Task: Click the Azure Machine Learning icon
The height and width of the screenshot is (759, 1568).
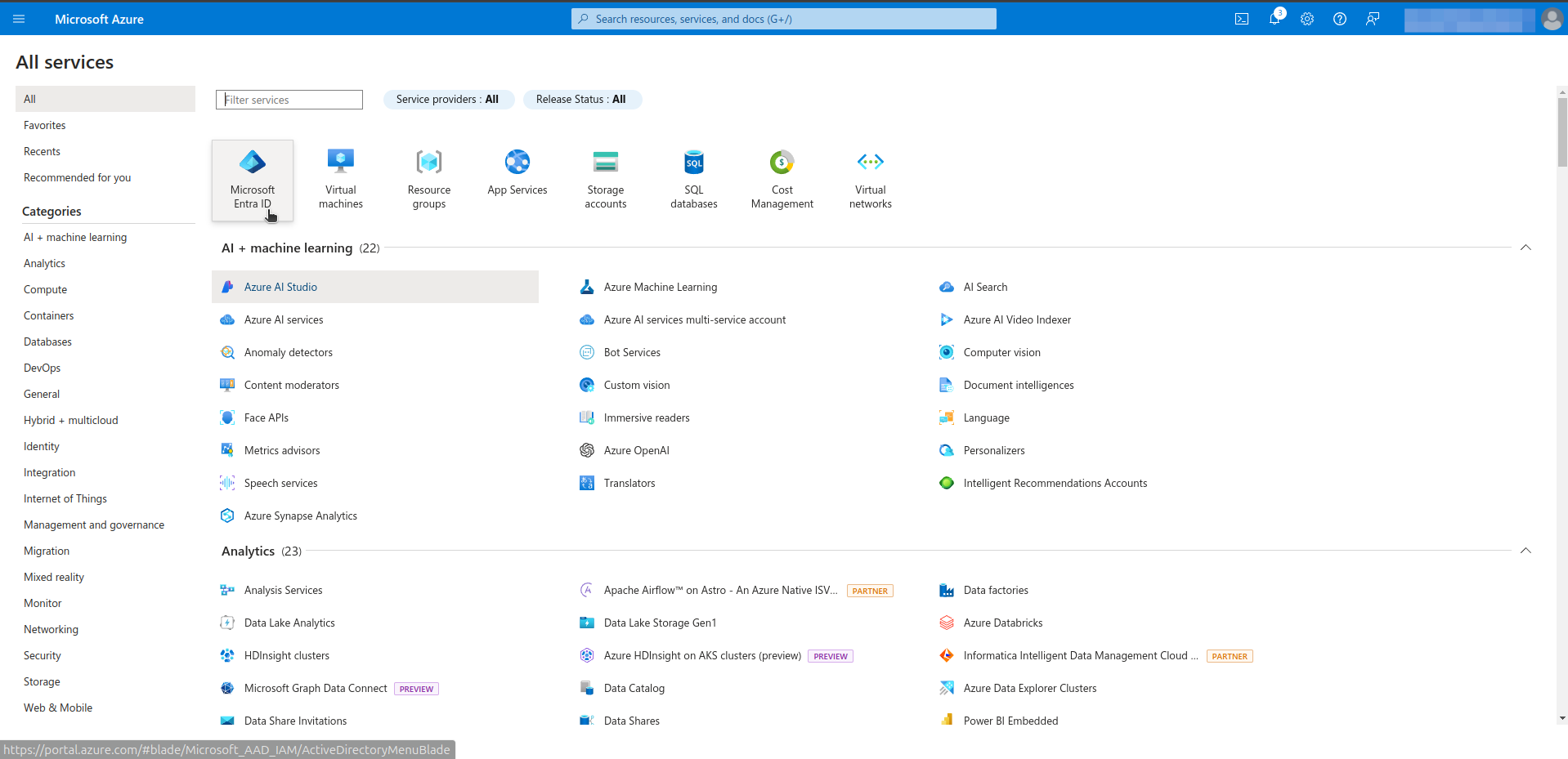Action: tap(587, 287)
